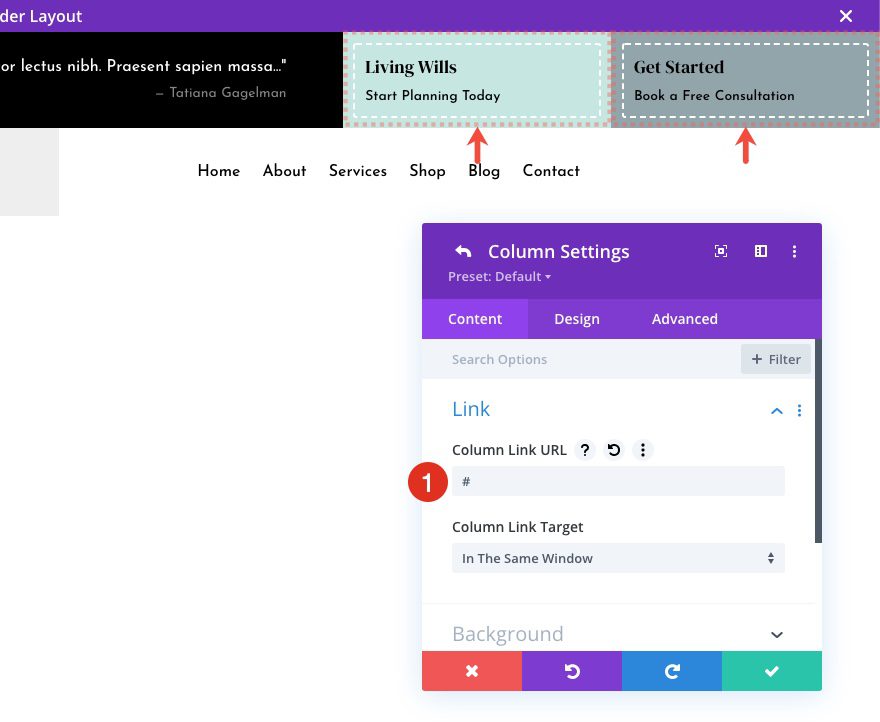Switch to the Advanced tab
Image resolution: width=880 pixels, height=722 pixels.
pos(684,319)
